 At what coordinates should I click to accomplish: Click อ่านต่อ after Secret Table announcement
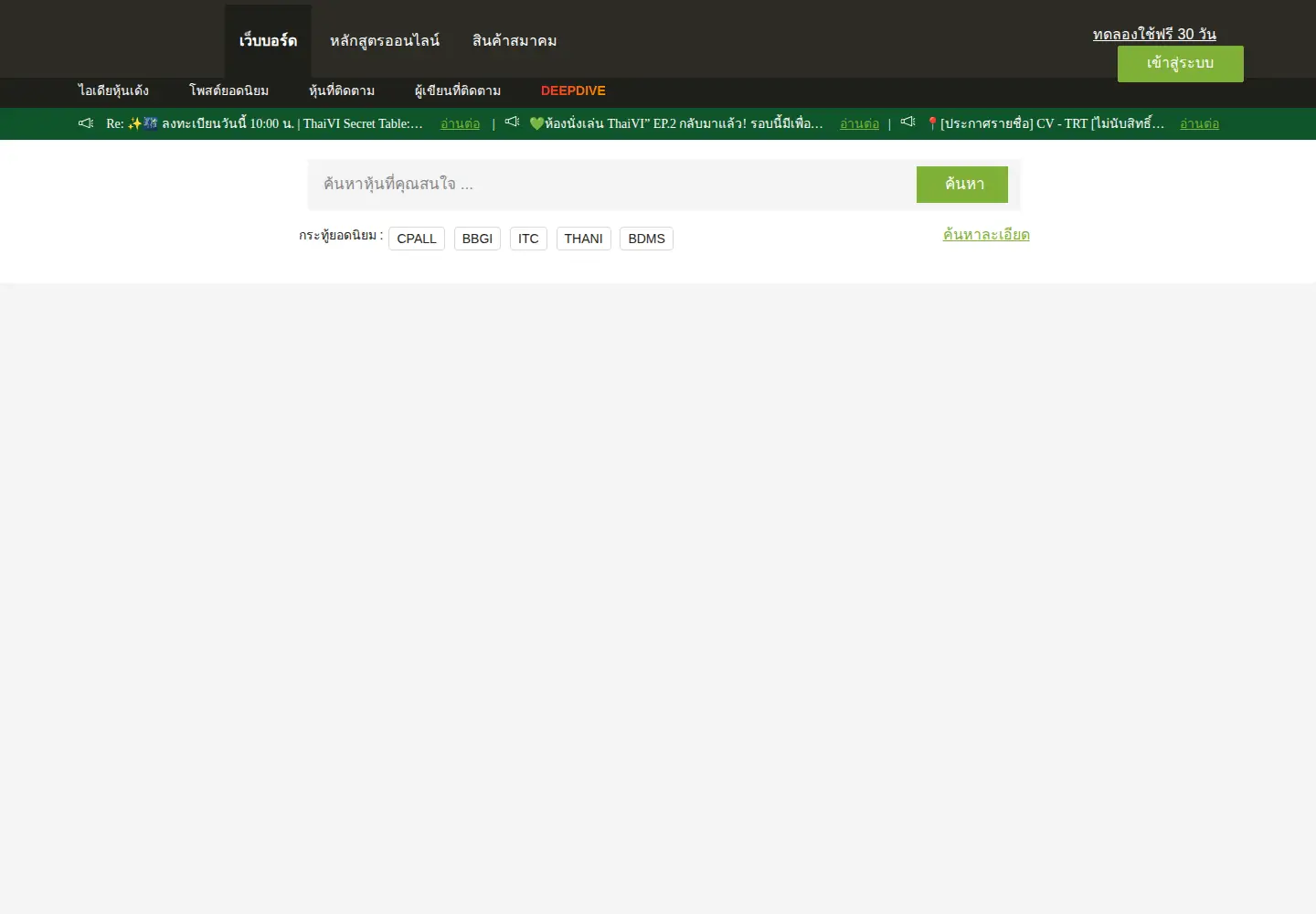pos(460,123)
